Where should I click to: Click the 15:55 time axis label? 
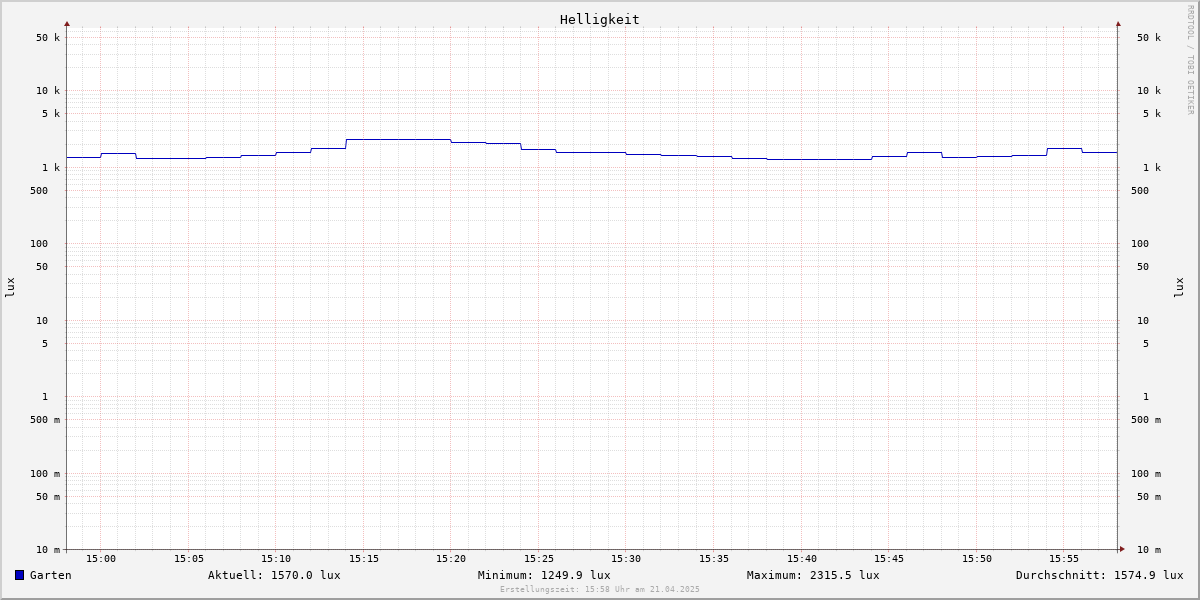pos(1064,559)
